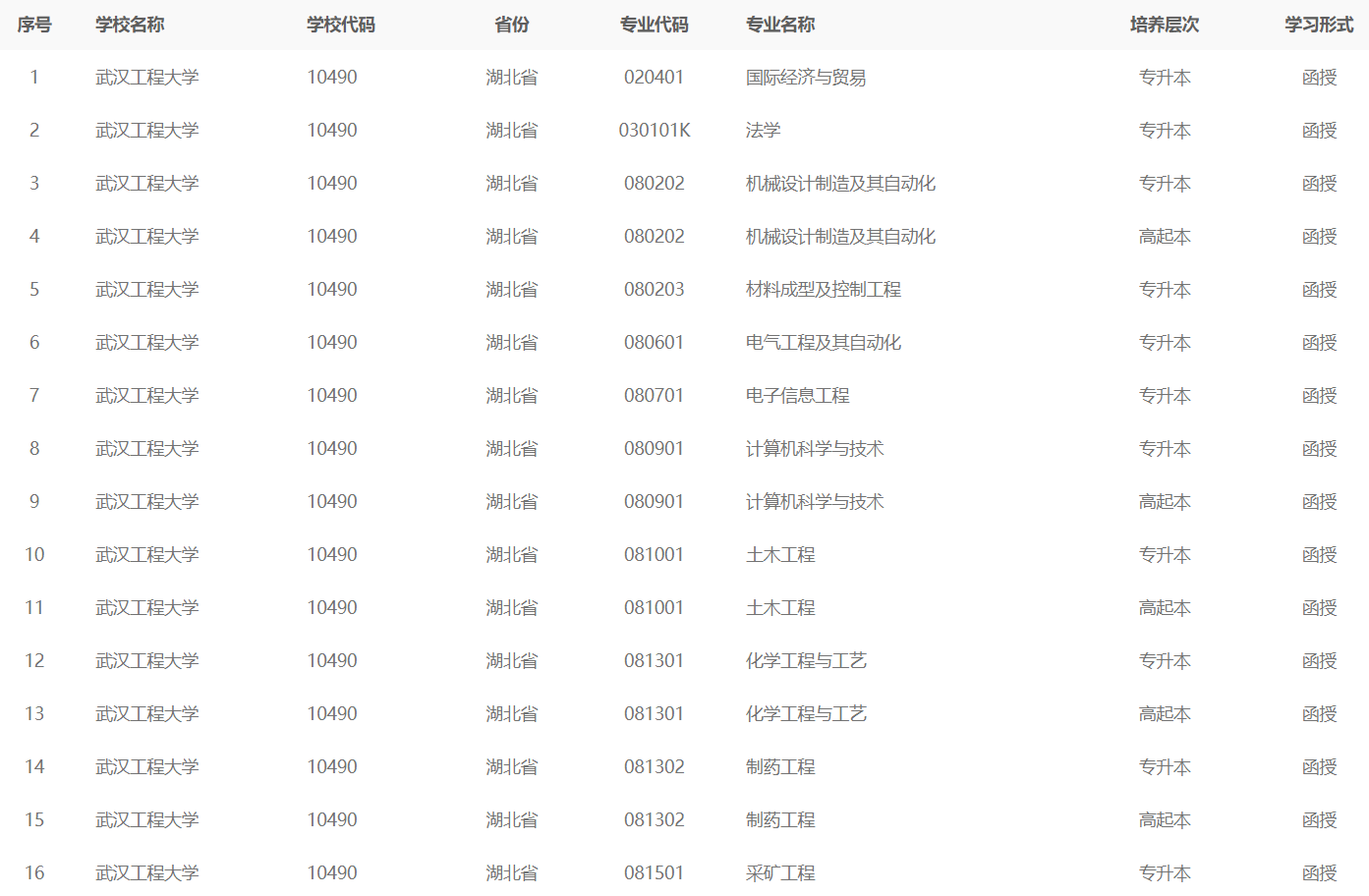Select 电子信息工程 major
This screenshot has height=896, width=1369.
pos(798,396)
